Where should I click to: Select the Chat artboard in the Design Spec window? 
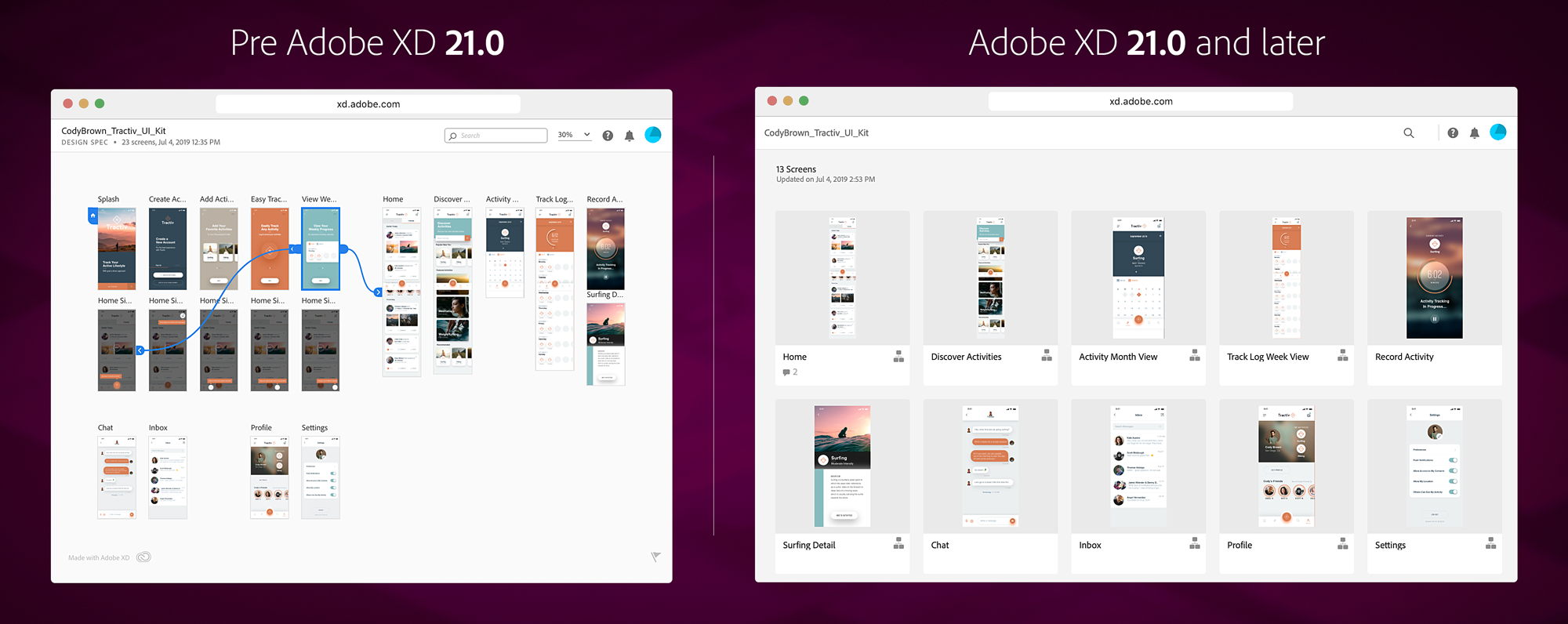coord(117,478)
